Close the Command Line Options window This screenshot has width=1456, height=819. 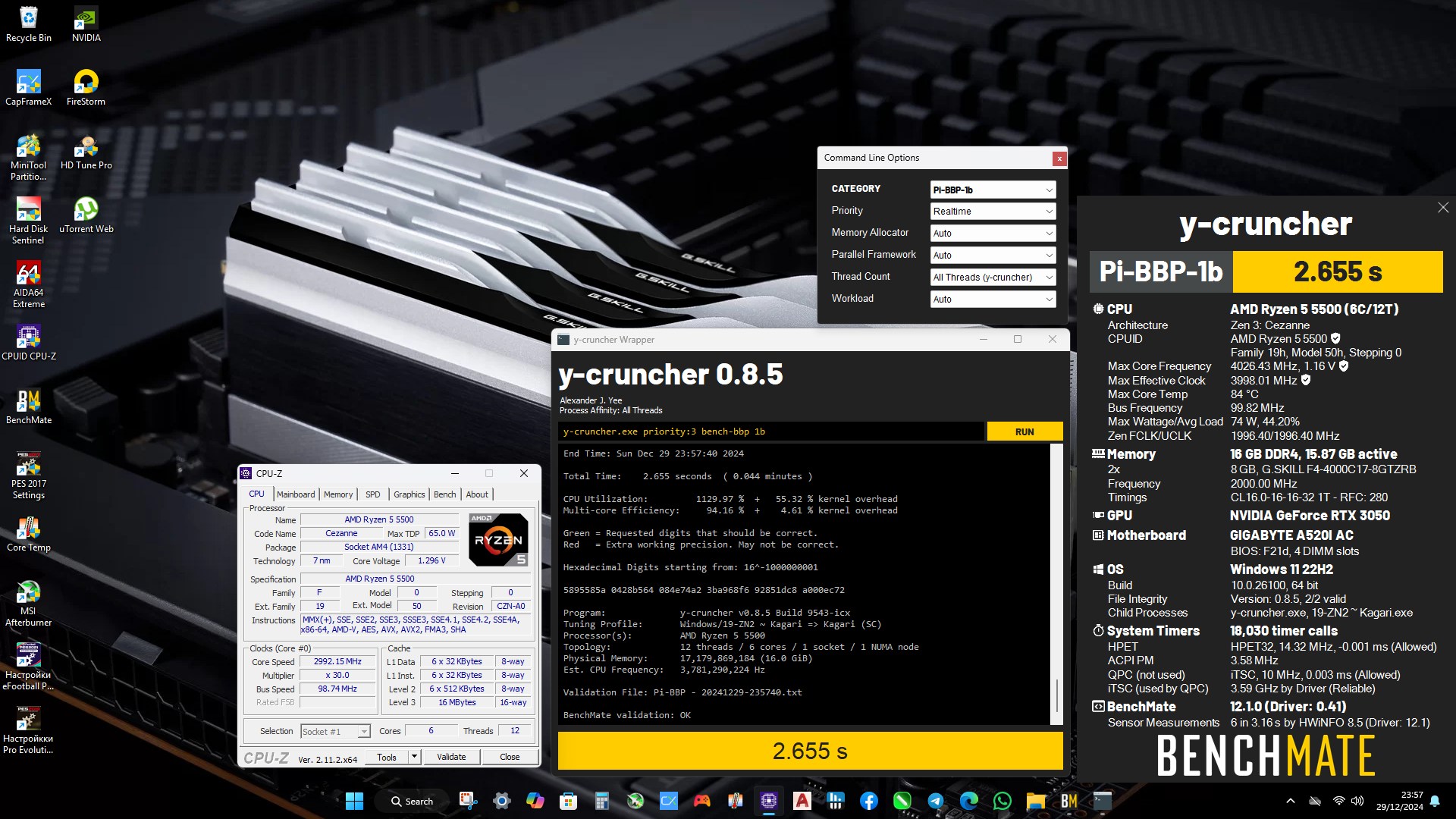click(x=1059, y=158)
